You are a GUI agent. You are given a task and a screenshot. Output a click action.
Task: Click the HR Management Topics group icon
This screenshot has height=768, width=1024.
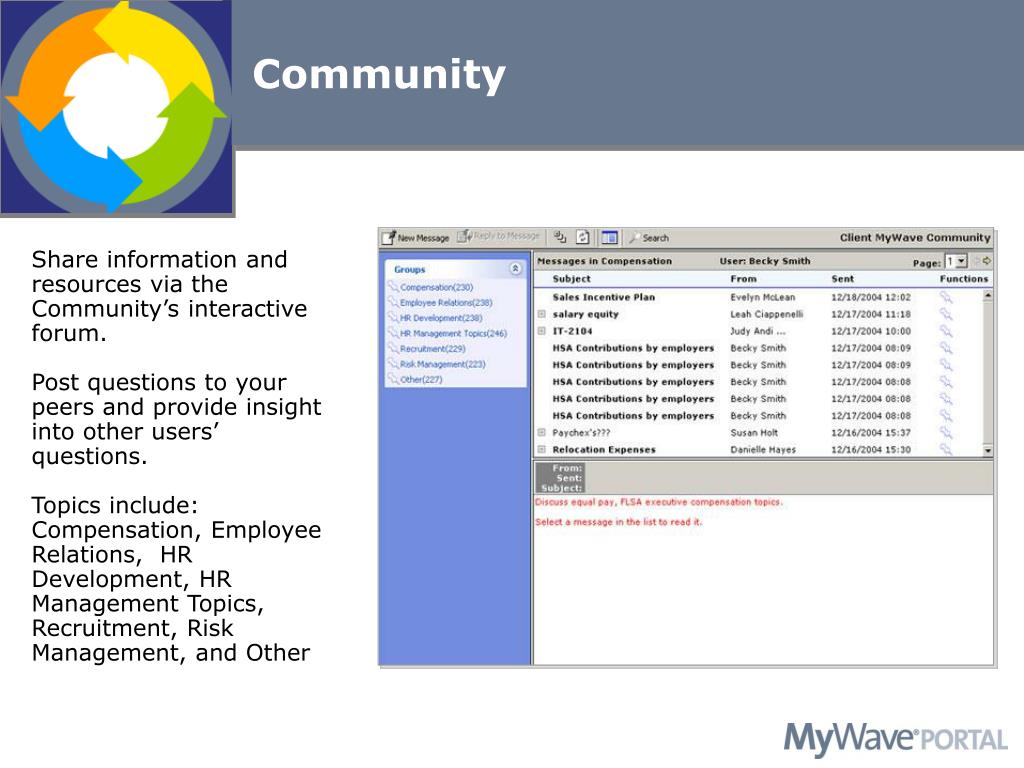coord(393,333)
